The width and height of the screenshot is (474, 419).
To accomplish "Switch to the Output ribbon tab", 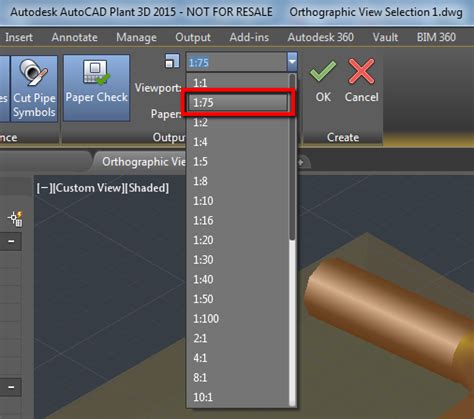I will click(x=193, y=37).
